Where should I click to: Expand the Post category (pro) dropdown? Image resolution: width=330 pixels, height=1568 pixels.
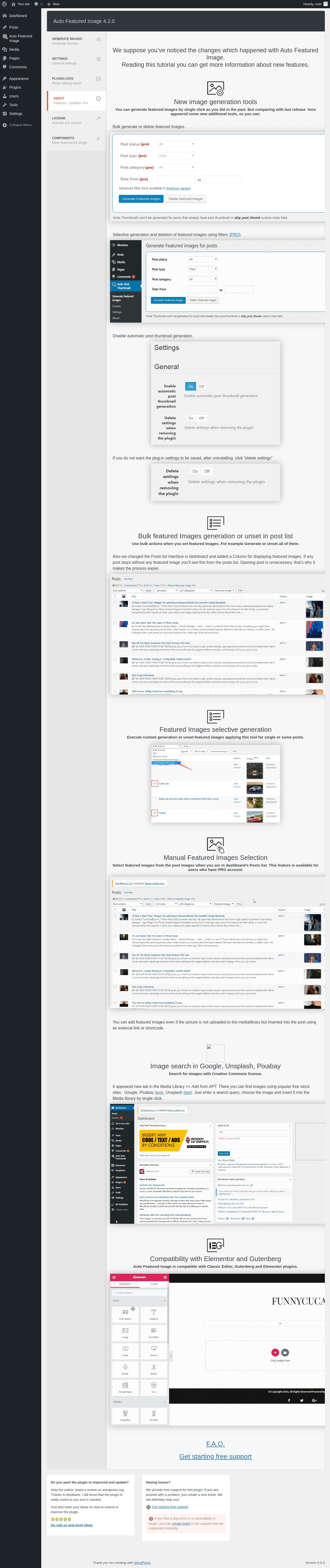(176, 167)
